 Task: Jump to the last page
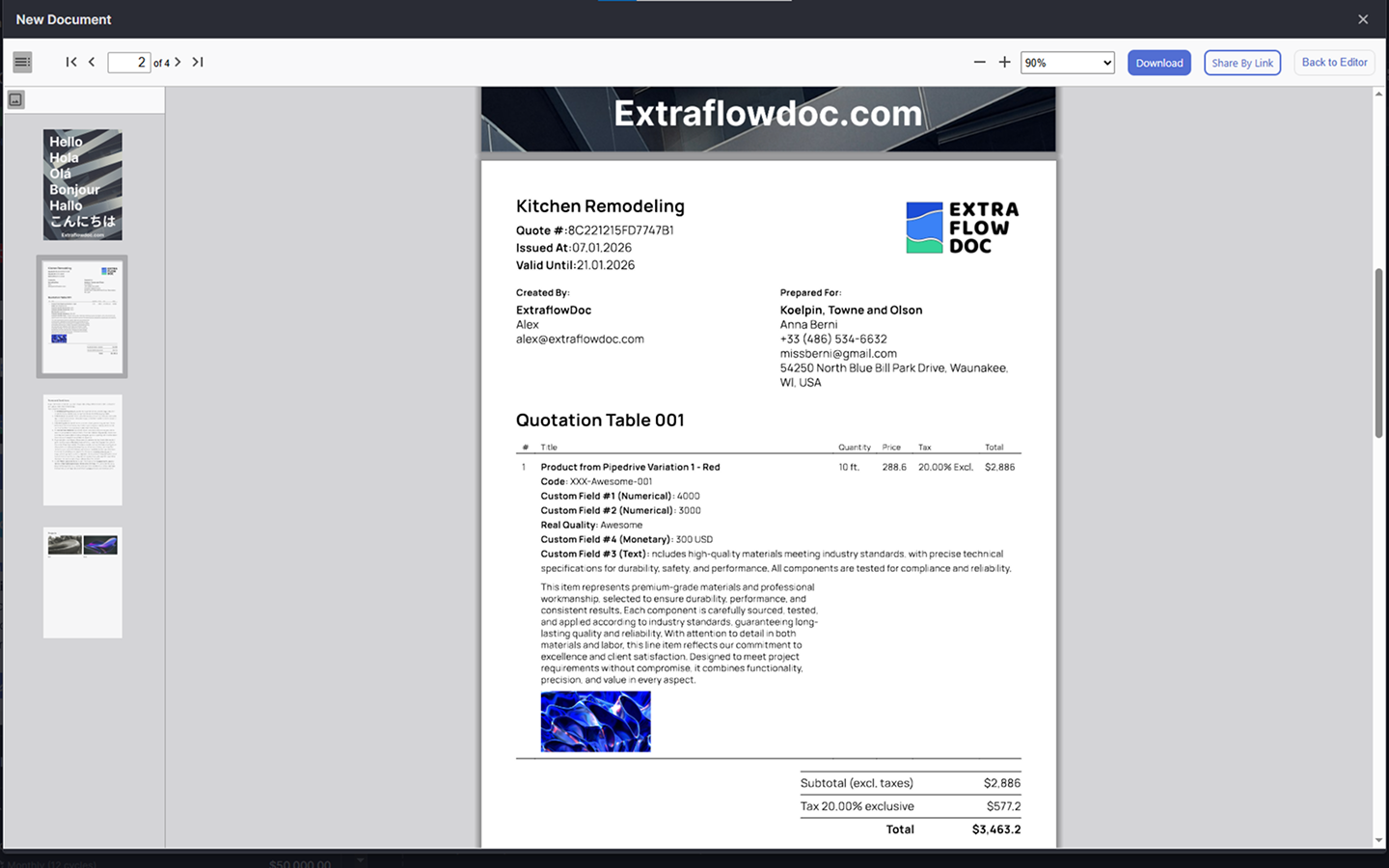click(x=198, y=62)
